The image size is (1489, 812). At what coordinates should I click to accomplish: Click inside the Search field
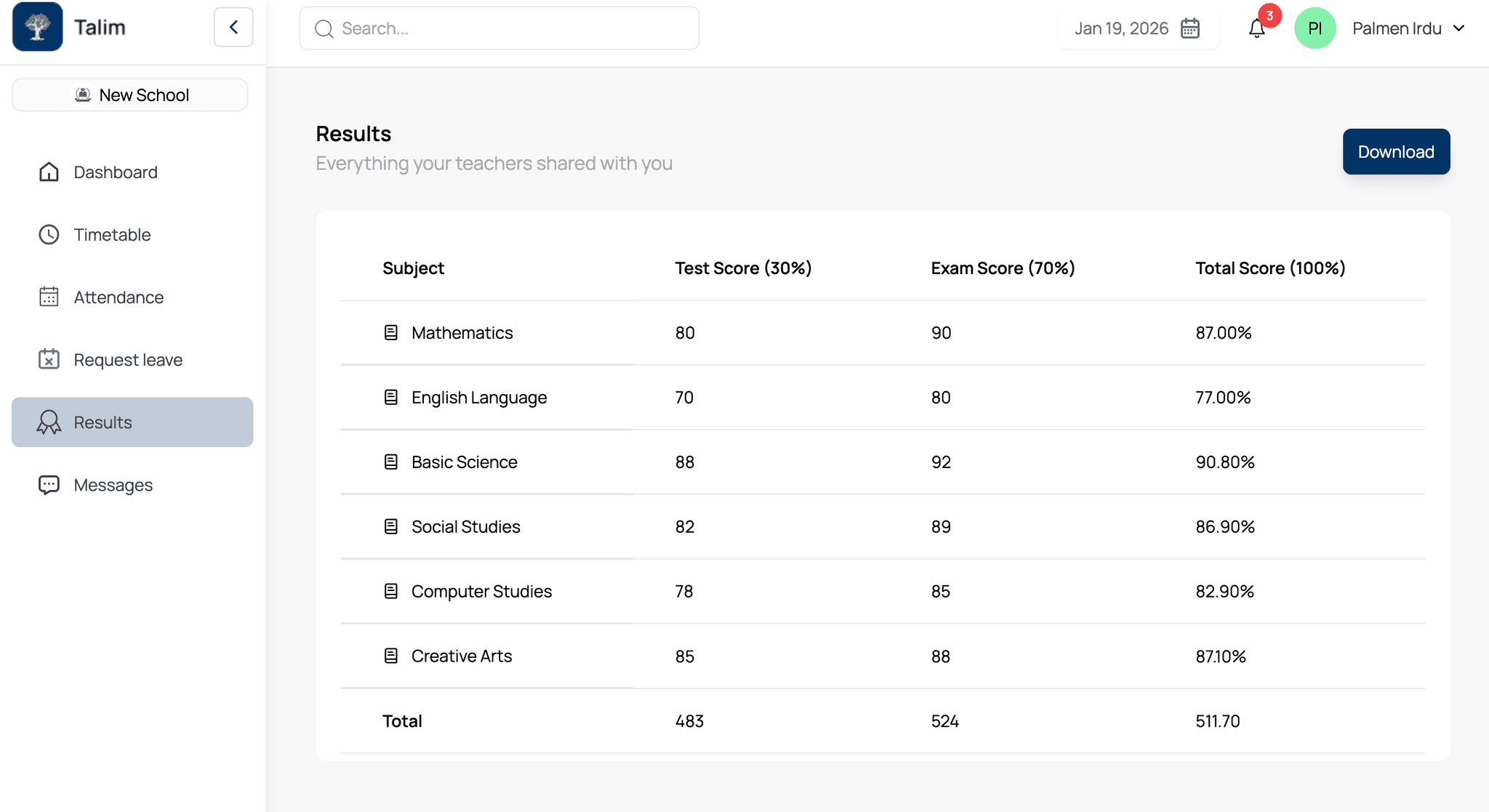499,28
